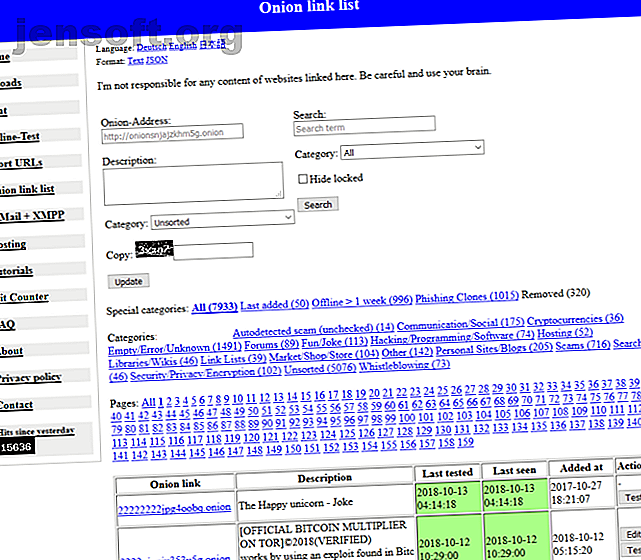Switch language to English
The image size is (641, 560).
pos(183,46)
